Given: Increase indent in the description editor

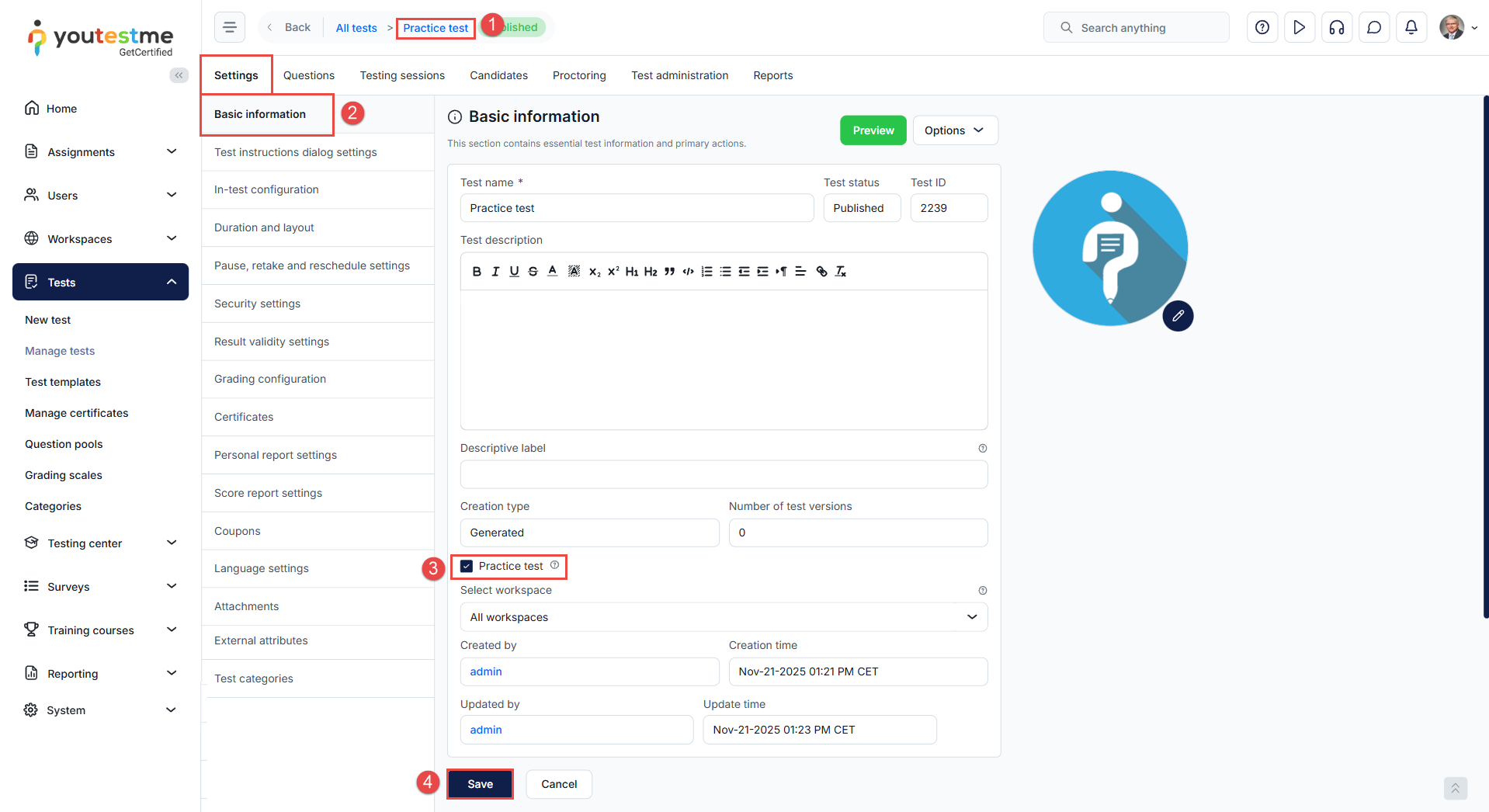Looking at the screenshot, I should coord(762,272).
